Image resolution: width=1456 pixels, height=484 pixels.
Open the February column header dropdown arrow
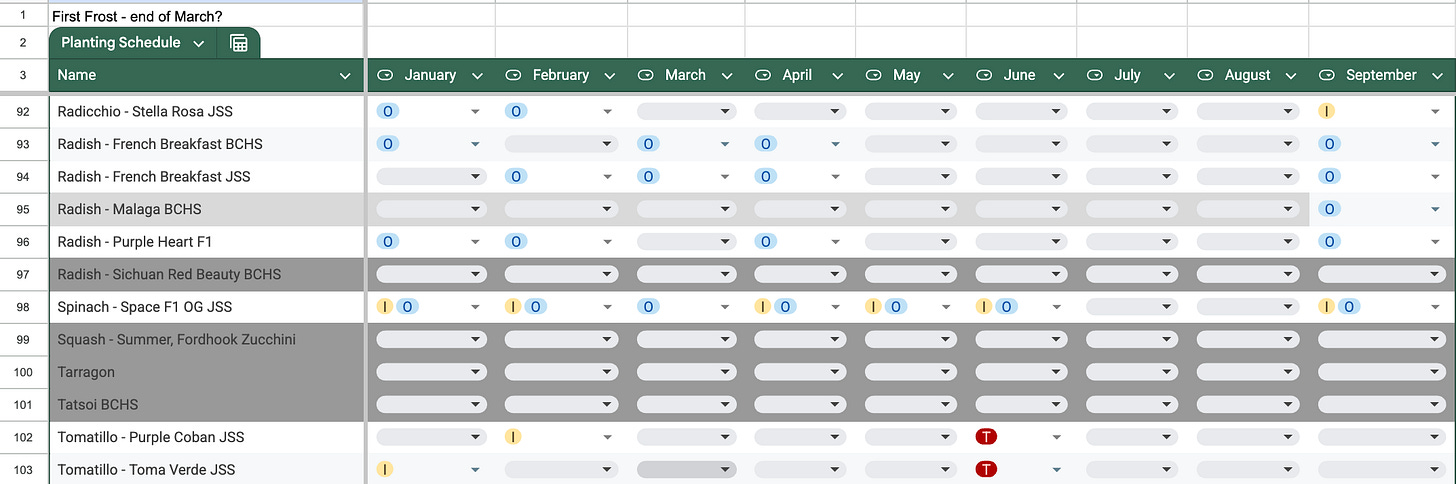coord(607,75)
